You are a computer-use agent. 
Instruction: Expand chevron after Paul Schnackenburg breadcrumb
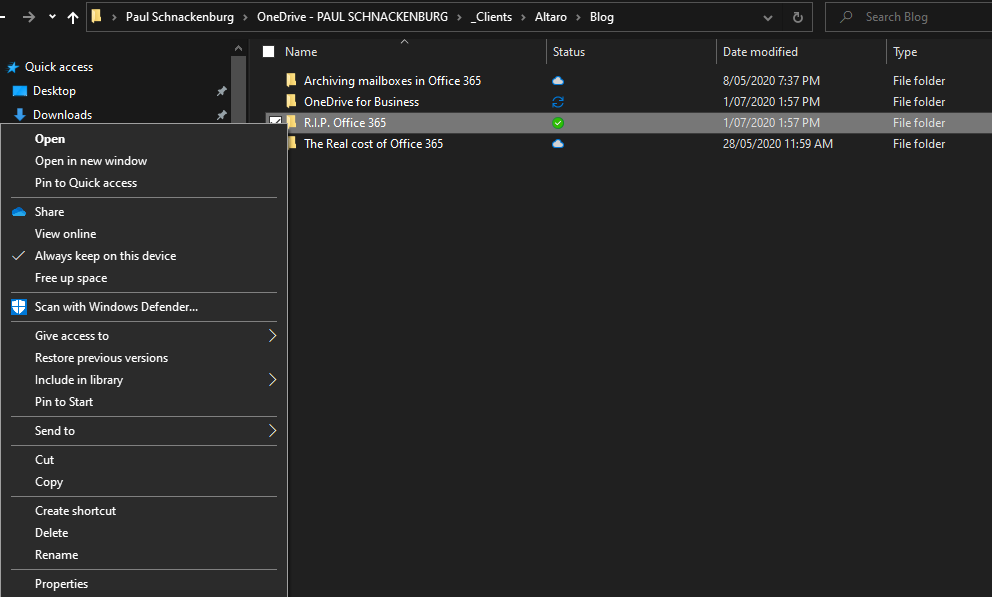click(245, 17)
